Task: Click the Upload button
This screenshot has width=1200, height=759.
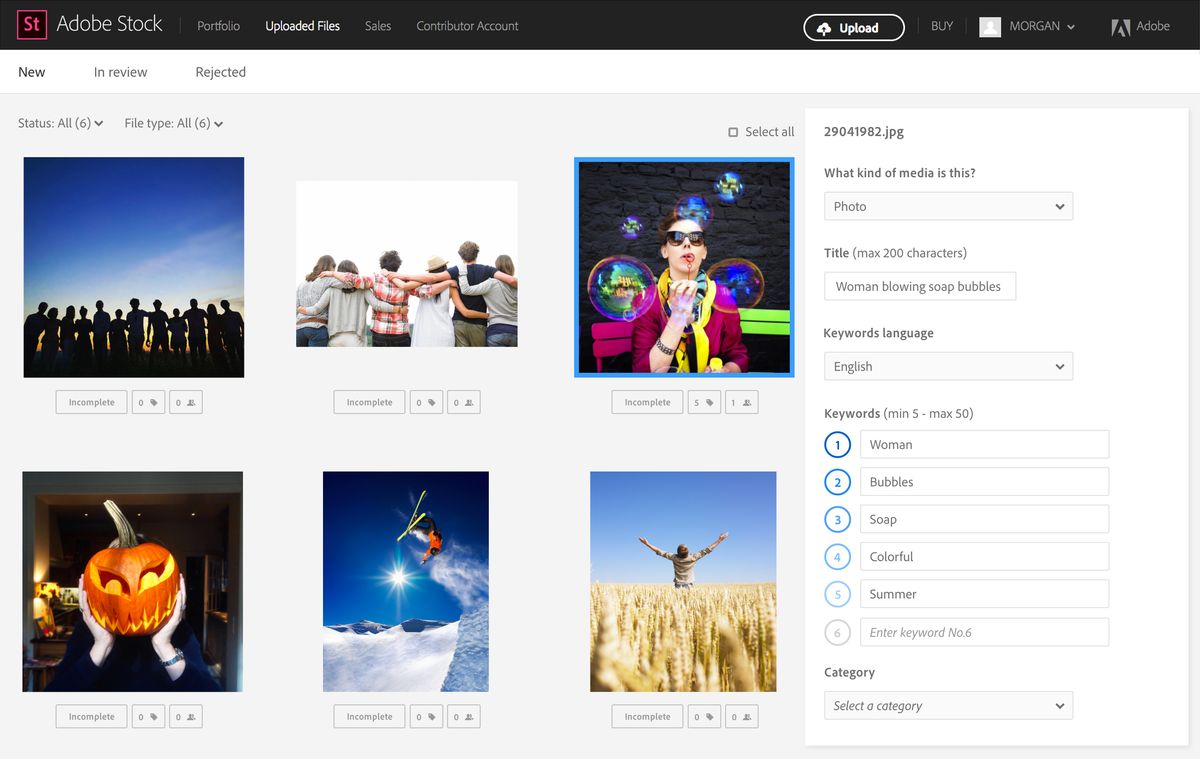Action: 853,27
